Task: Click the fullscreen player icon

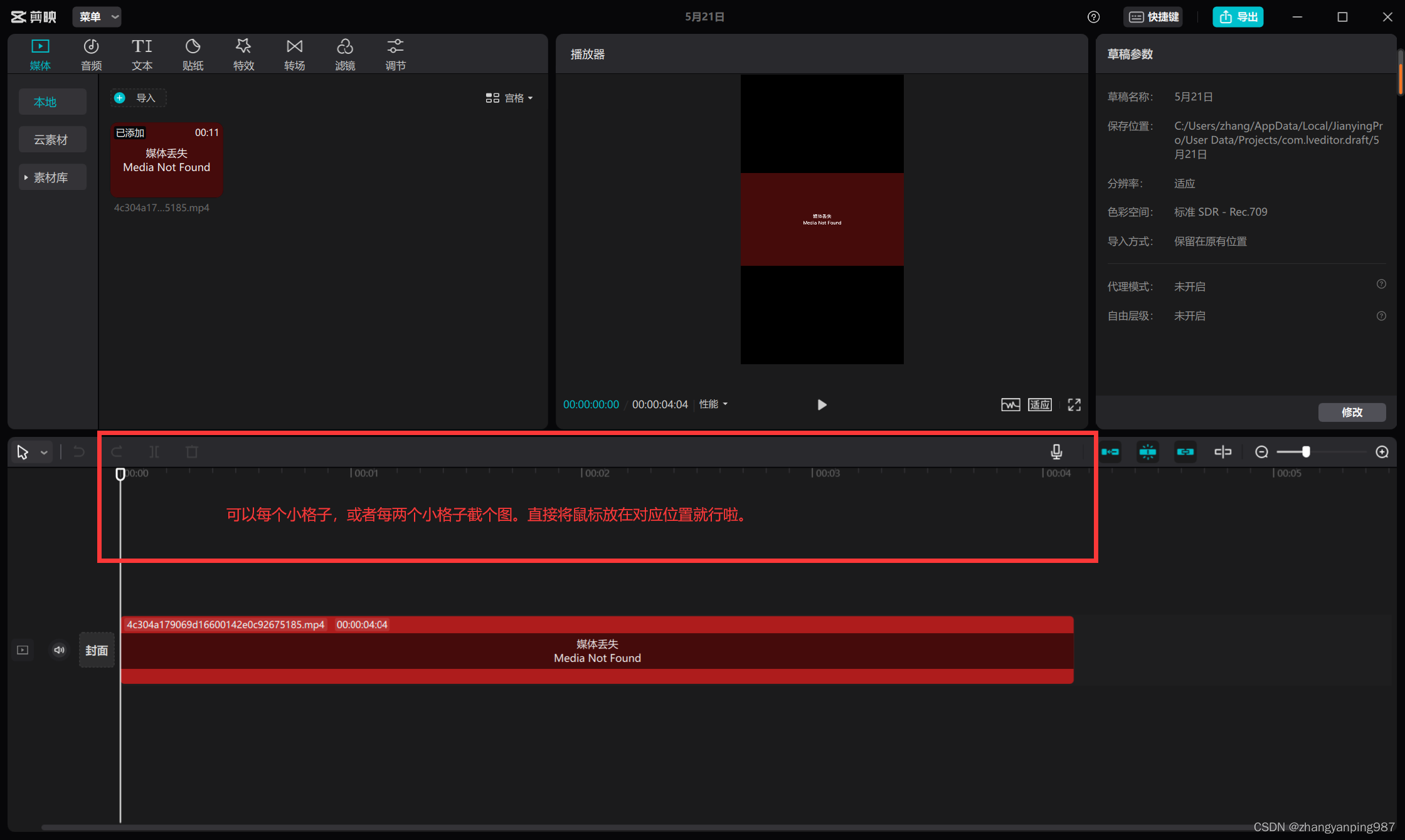Action: tap(1074, 405)
